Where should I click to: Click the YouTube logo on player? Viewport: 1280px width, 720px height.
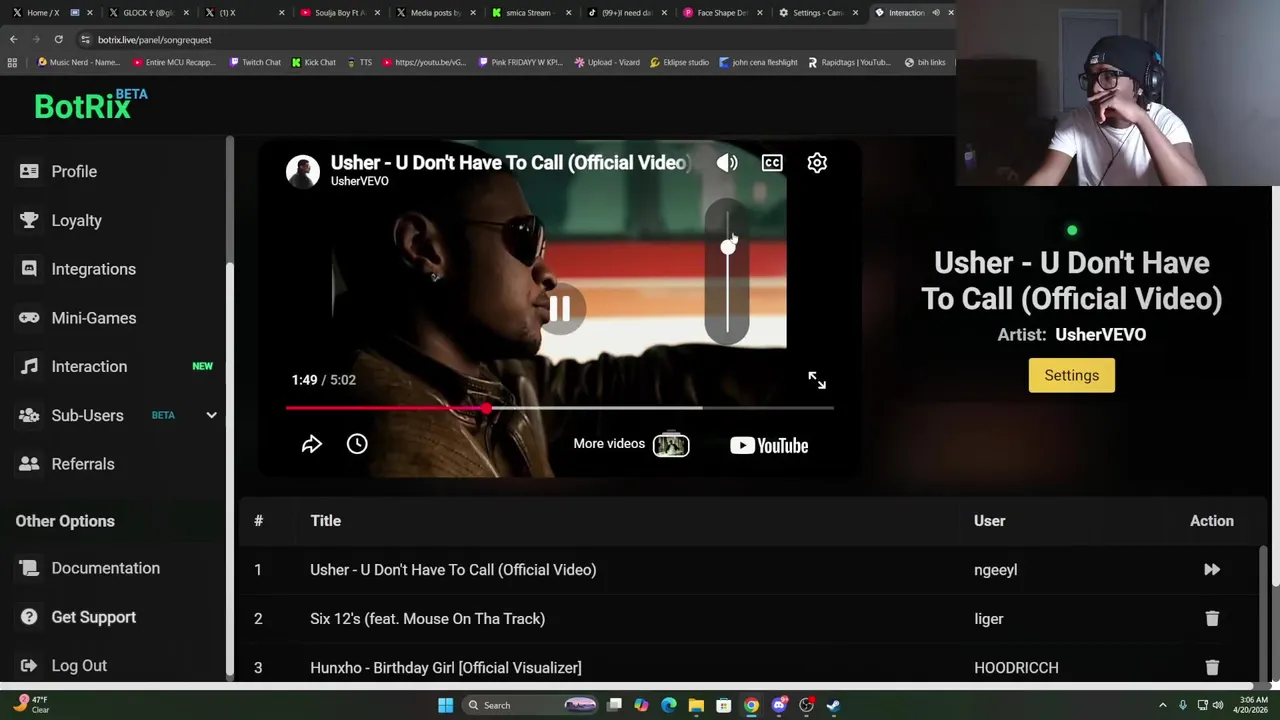coord(769,445)
